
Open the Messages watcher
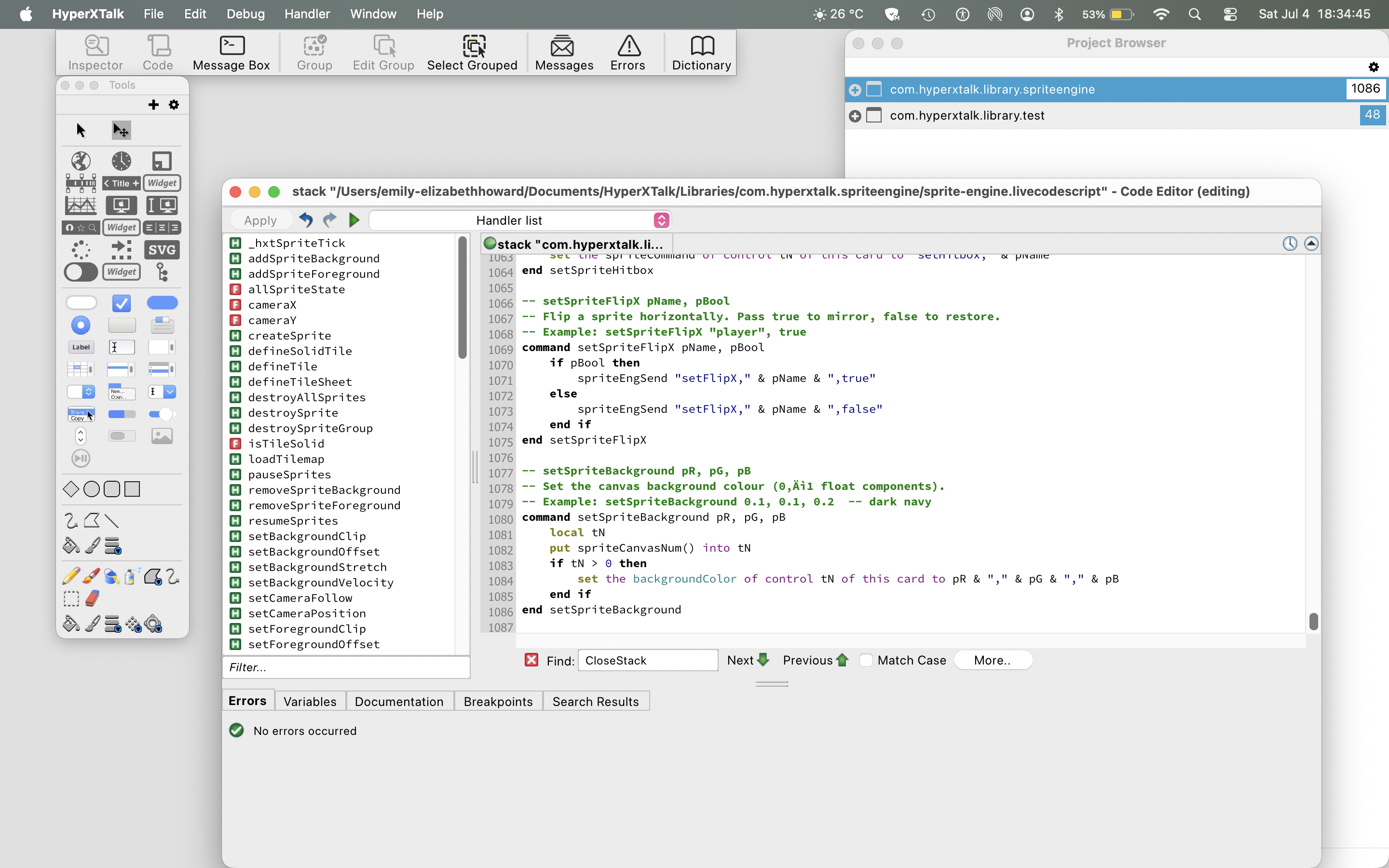(x=564, y=52)
